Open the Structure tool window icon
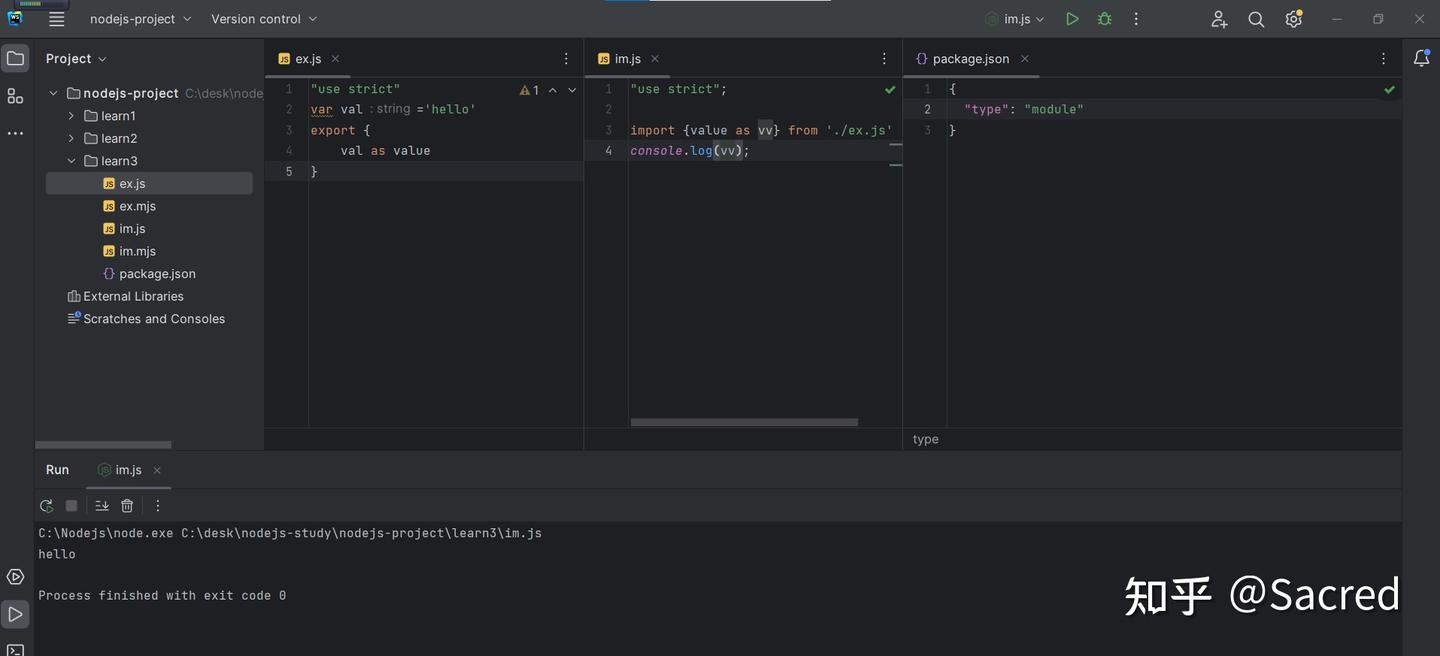 pos(15,96)
